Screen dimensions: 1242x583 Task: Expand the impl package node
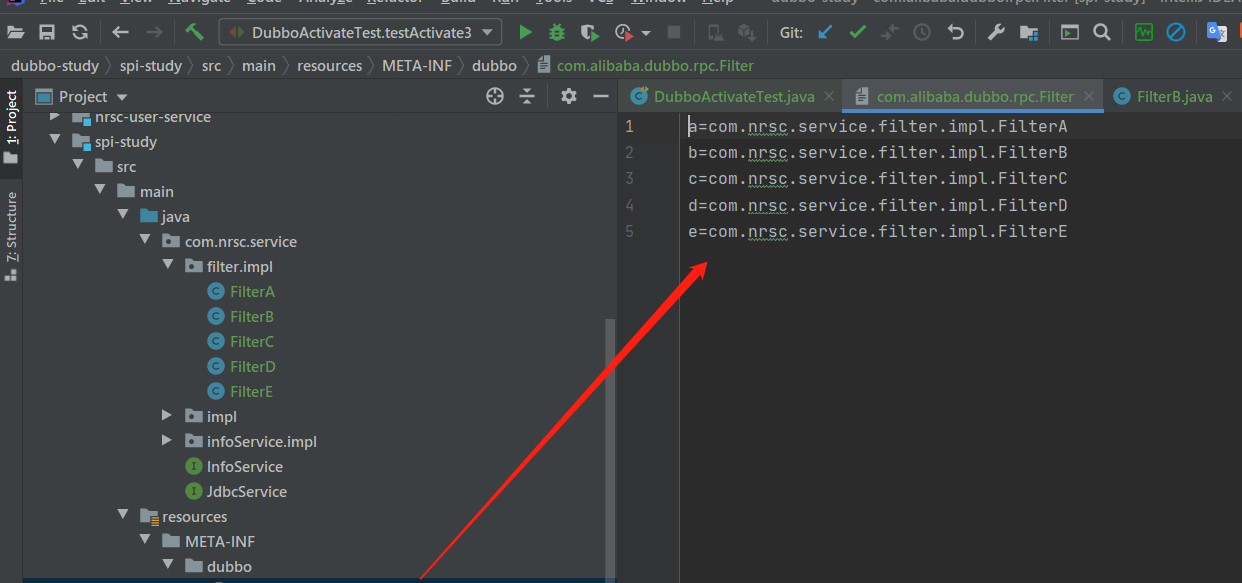pos(167,416)
